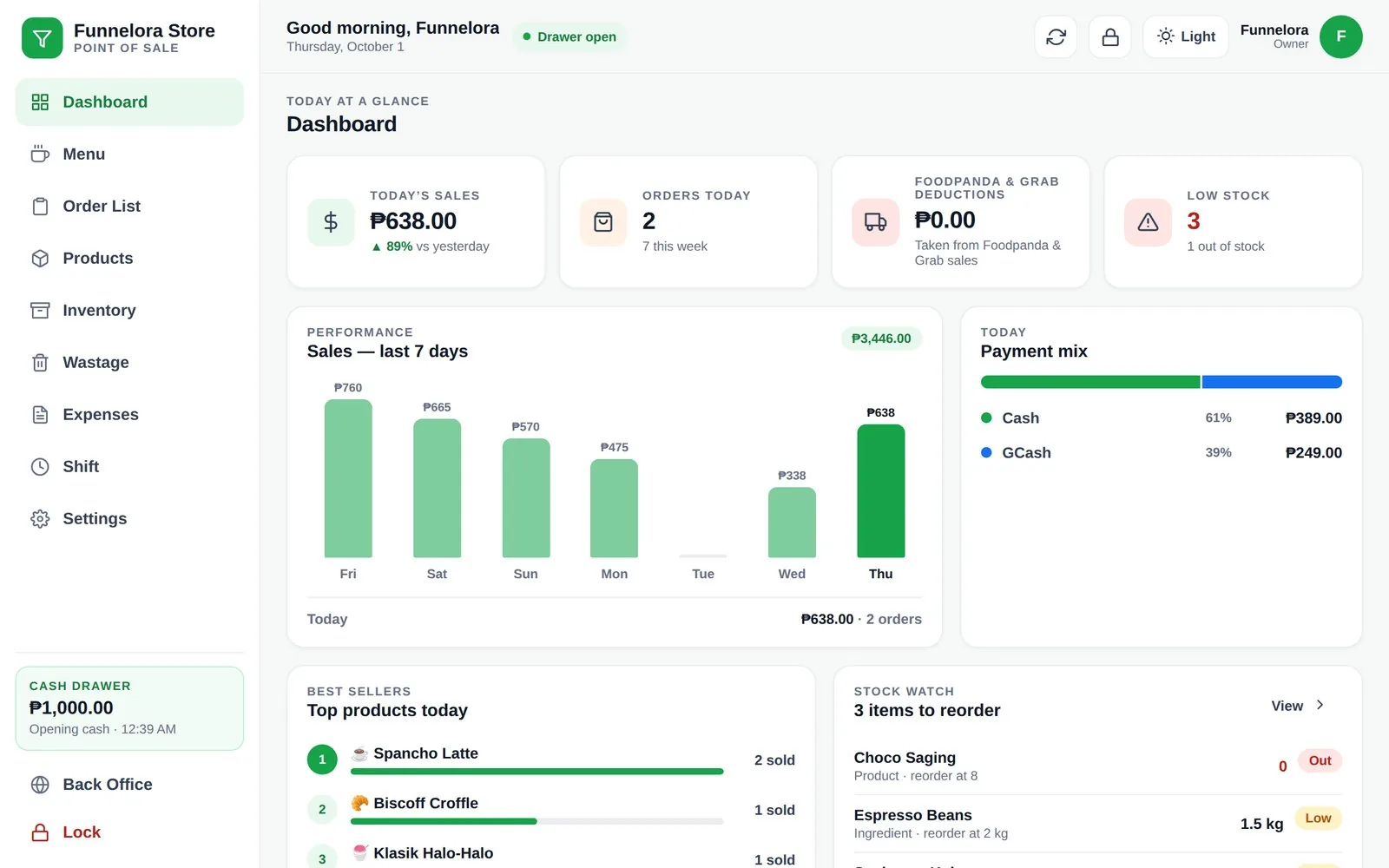Click the Cash ₱389.00 amount
1389x868 pixels.
[x=1313, y=418]
